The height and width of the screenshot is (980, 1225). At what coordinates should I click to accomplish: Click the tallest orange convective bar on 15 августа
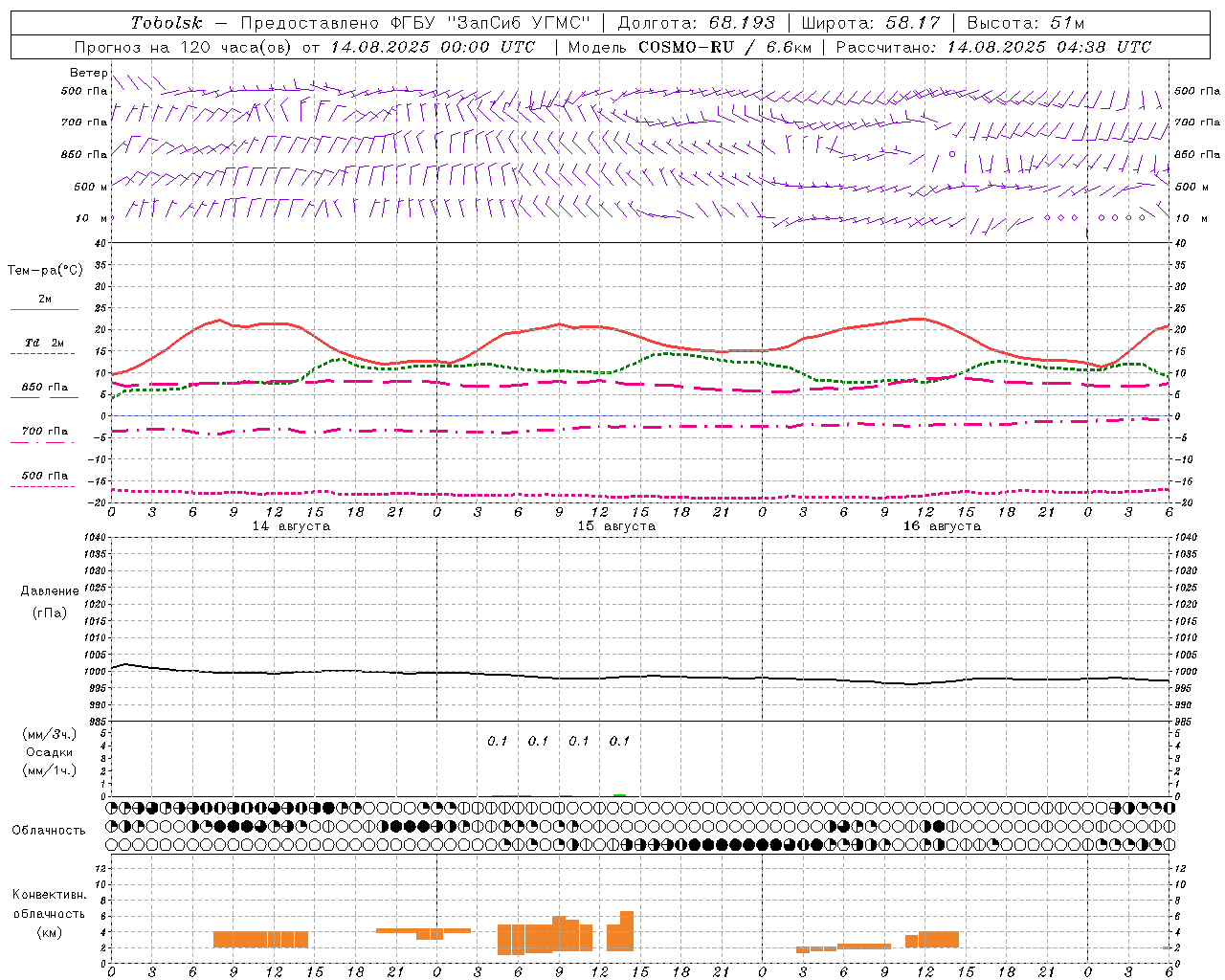tap(627, 930)
